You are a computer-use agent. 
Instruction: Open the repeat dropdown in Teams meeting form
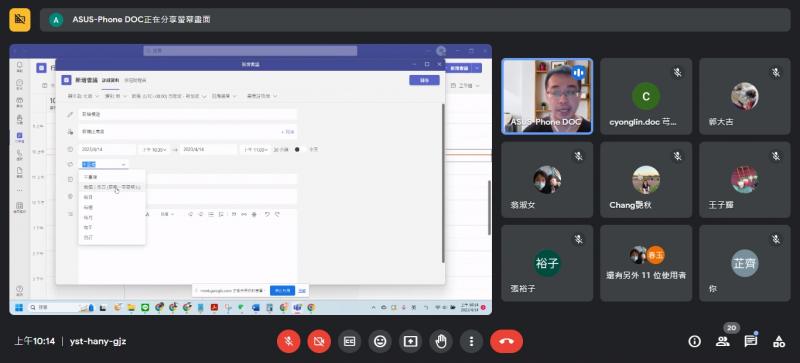pyautogui.click(x=104, y=164)
